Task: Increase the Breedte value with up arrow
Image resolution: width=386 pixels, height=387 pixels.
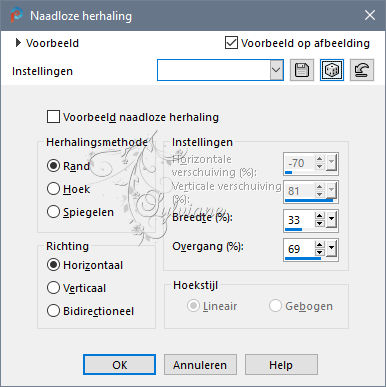Action: [320, 216]
